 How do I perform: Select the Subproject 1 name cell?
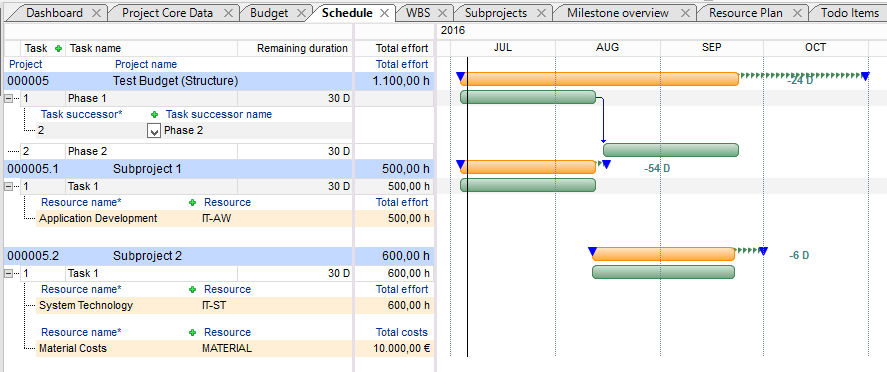tap(147, 168)
